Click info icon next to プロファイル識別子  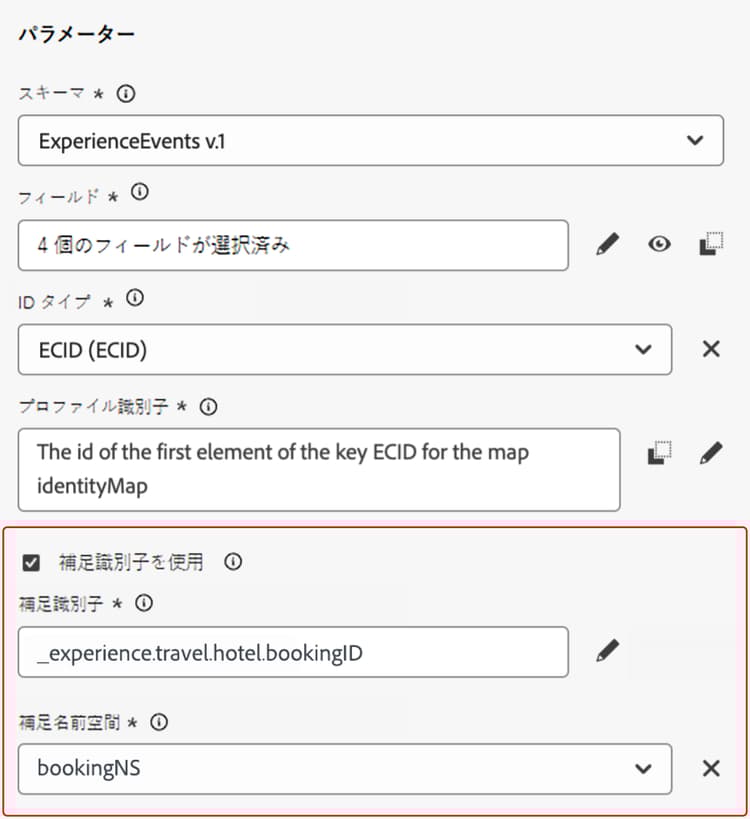coord(208,406)
